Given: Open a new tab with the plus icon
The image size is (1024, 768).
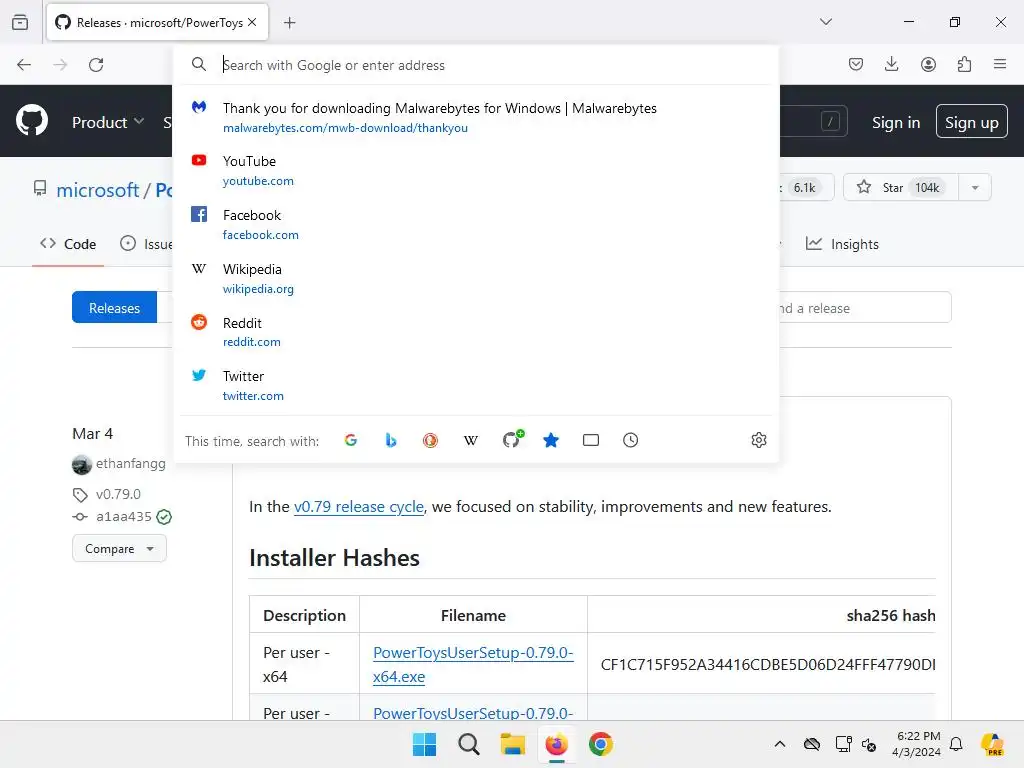Looking at the screenshot, I should (x=289, y=23).
